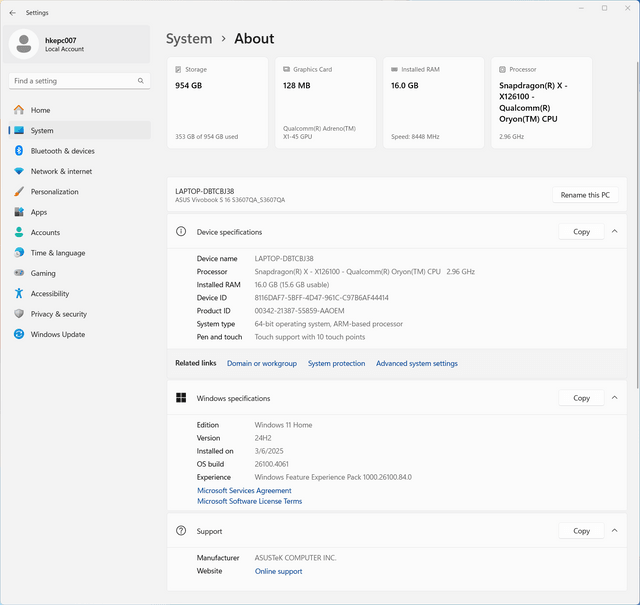Open Windows Update page

point(80,334)
